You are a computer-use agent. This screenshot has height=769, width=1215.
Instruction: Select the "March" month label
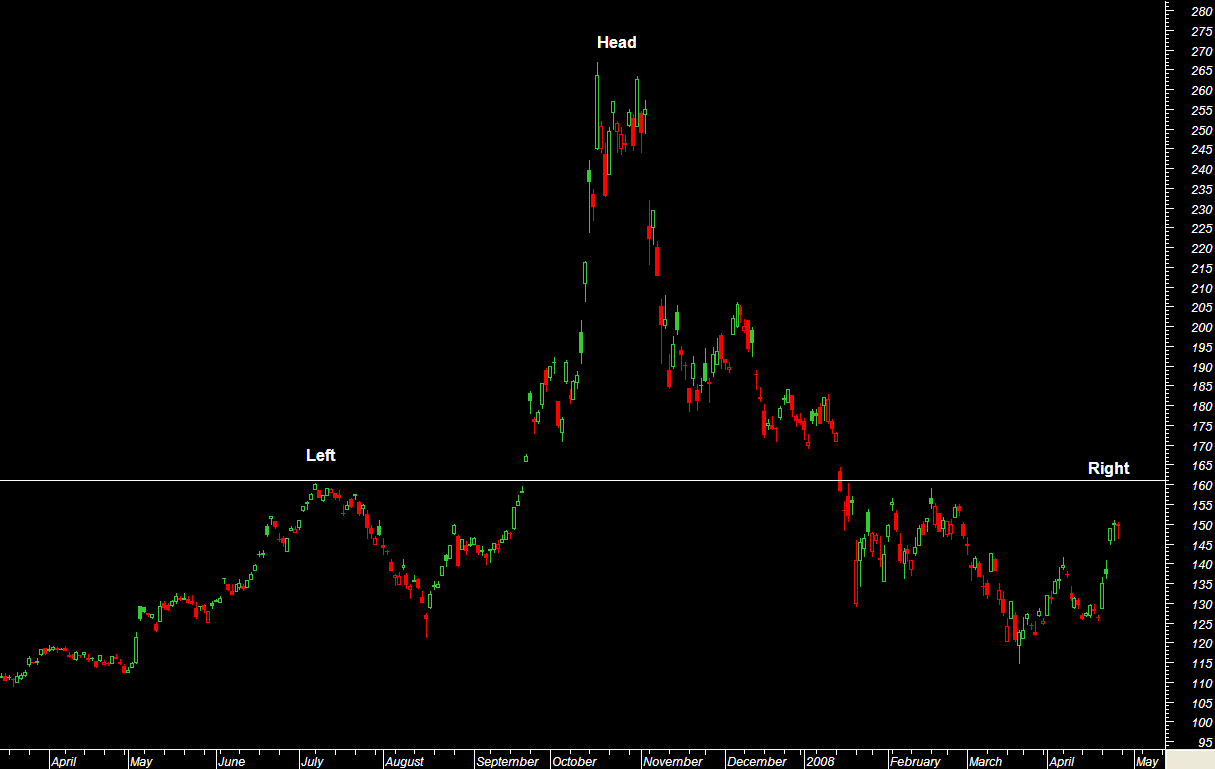tap(985, 761)
